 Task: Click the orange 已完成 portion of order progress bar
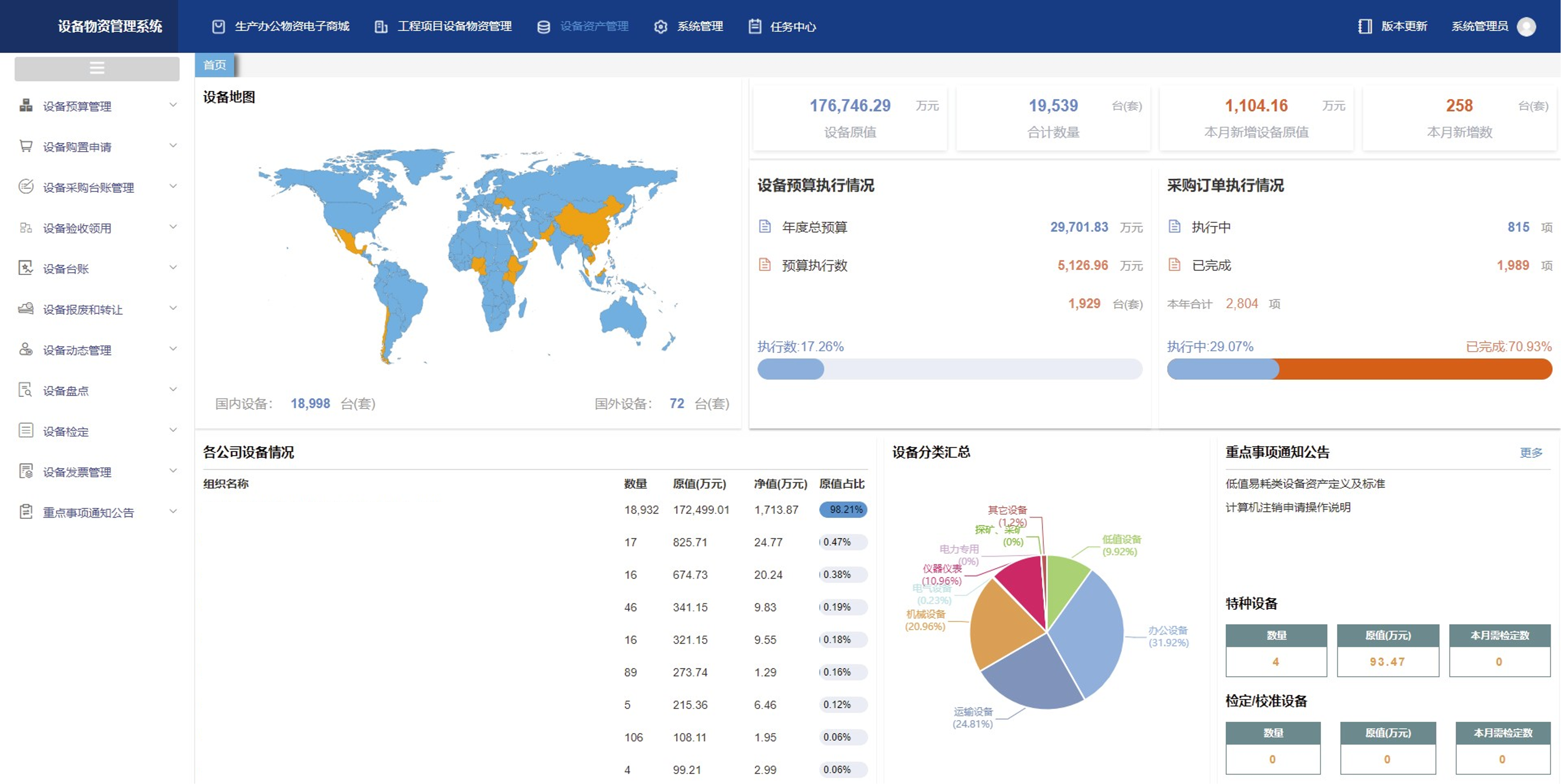(x=1415, y=369)
